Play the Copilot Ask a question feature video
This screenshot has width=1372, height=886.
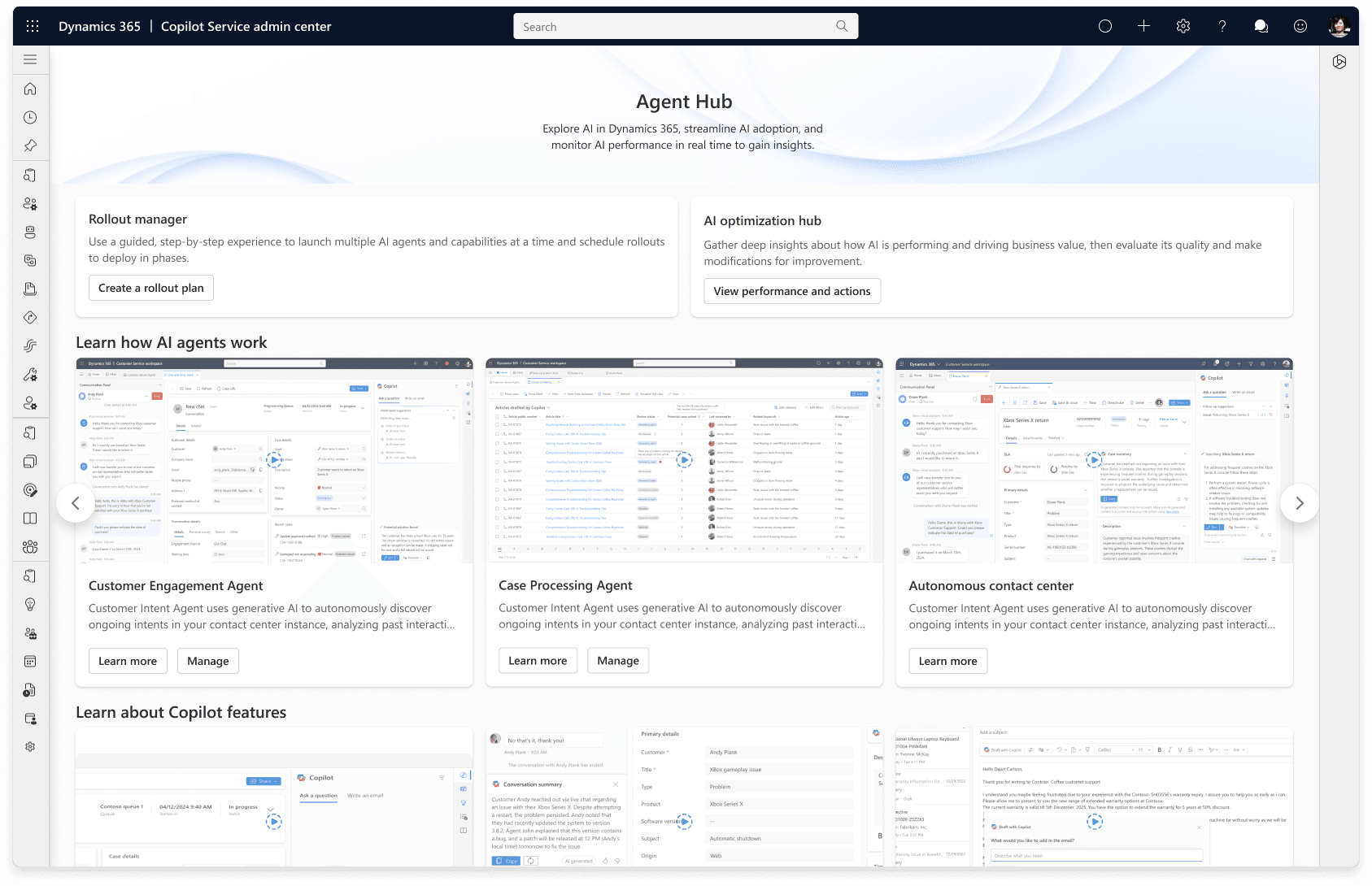click(x=274, y=822)
